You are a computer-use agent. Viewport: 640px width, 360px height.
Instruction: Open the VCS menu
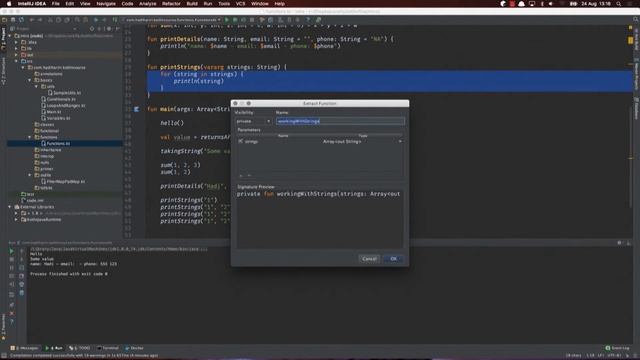pyautogui.click(x=240, y=4)
